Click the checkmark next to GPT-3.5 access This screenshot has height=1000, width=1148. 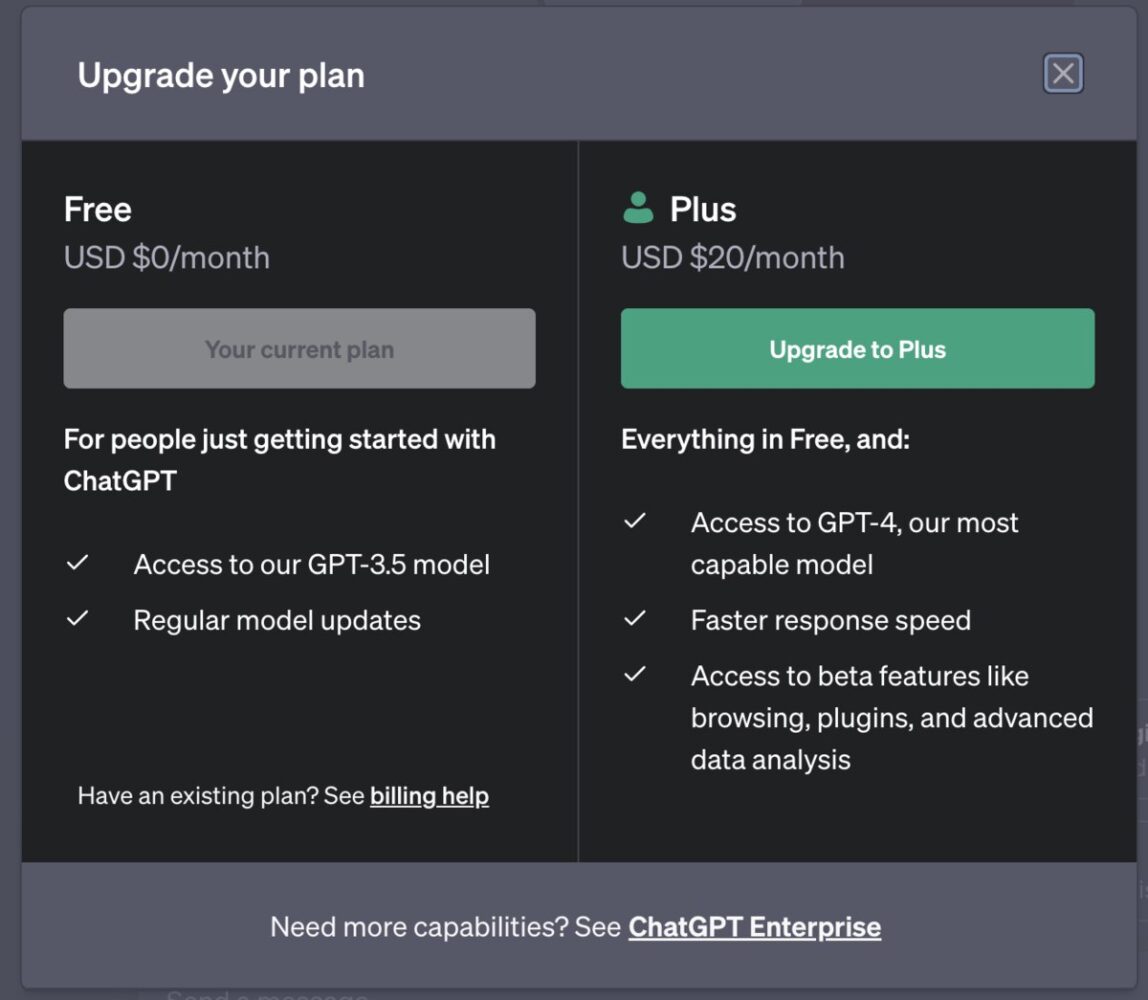coord(79,563)
